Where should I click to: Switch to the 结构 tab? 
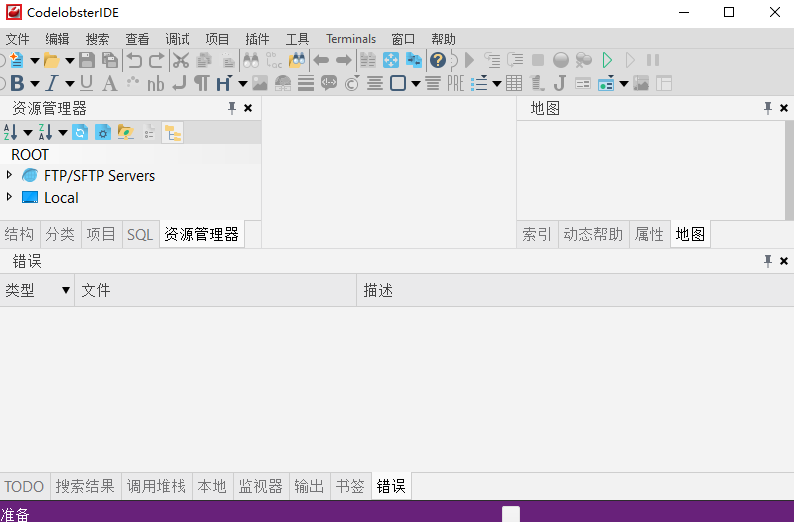[19, 234]
